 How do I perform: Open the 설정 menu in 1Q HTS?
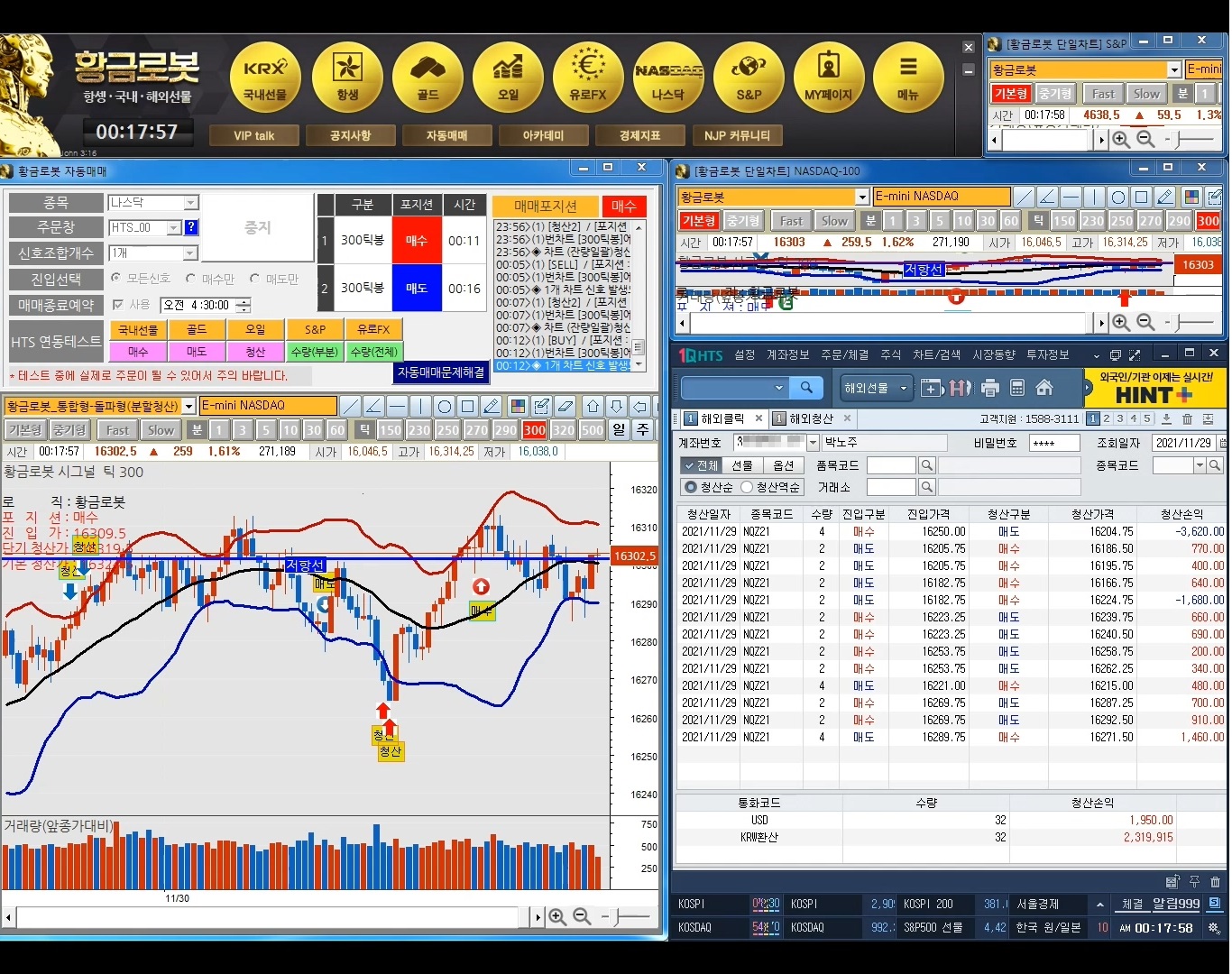744,354
